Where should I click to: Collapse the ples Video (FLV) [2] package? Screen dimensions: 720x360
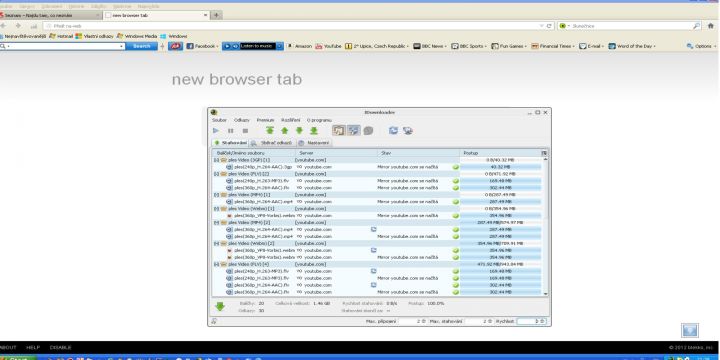[216, 174]
